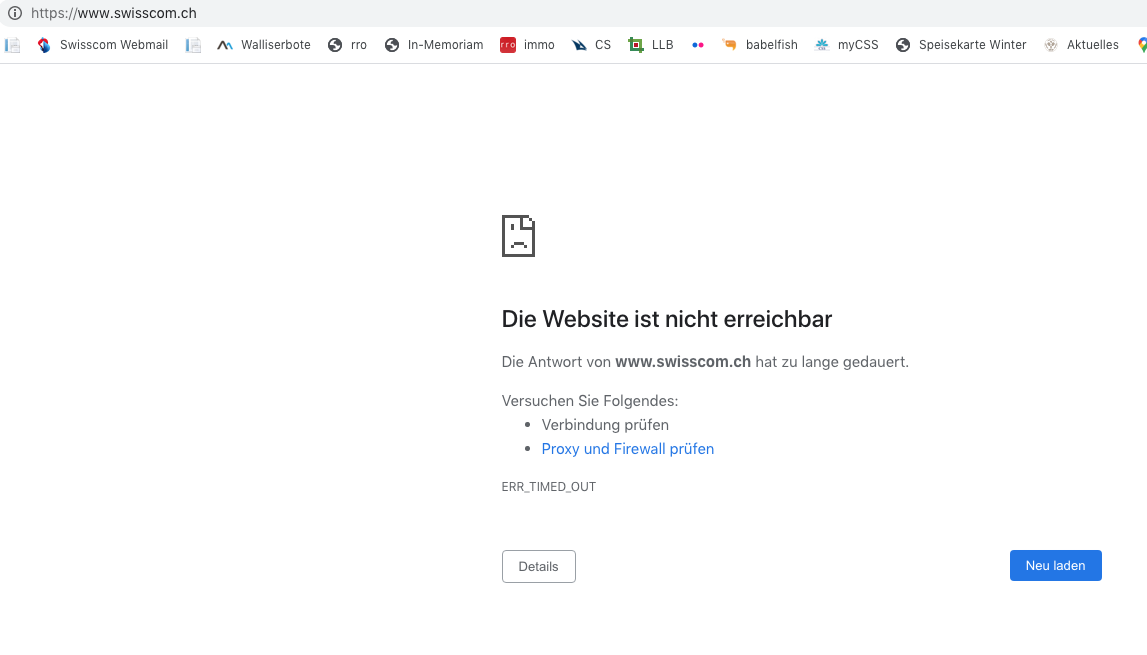The image size is (1147, 655).
Task: Expand error Details button
Action: pyautogui.click(x=538, y=566)
